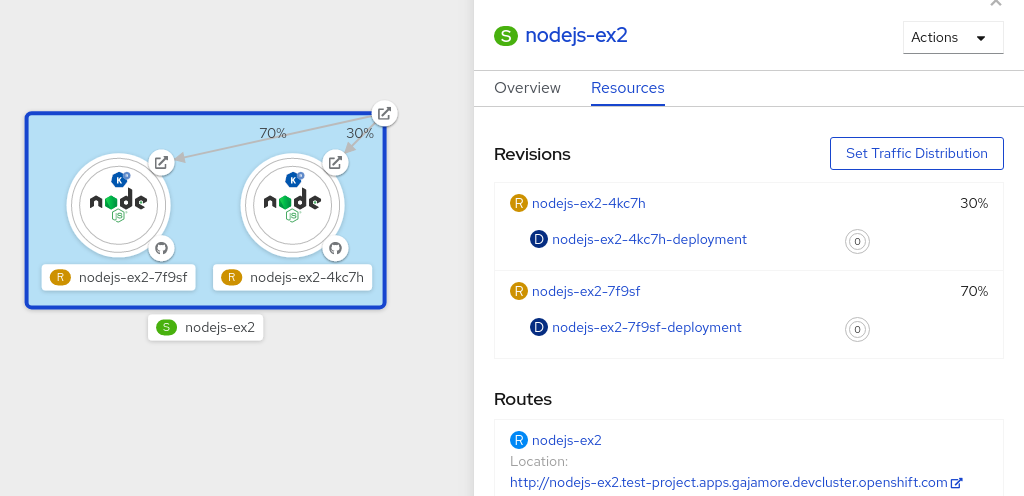Click GitHub source icon on nodejs-ex2-4kc7h node

point(336,247)
